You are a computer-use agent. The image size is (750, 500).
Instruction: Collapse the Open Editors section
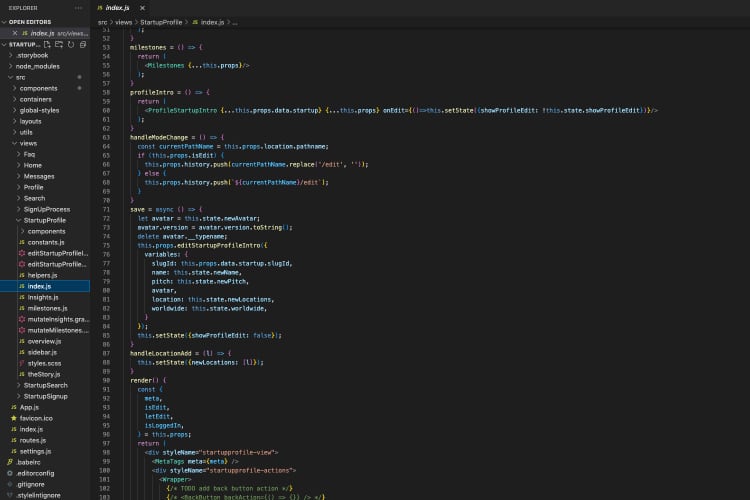point(30,21)
